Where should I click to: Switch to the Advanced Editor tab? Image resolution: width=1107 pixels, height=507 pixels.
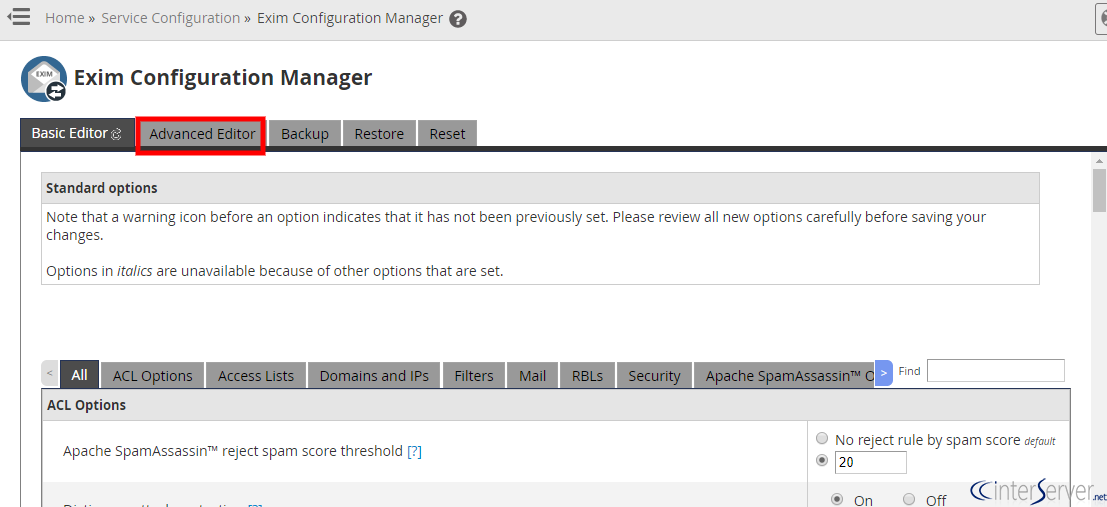point(202,134)
